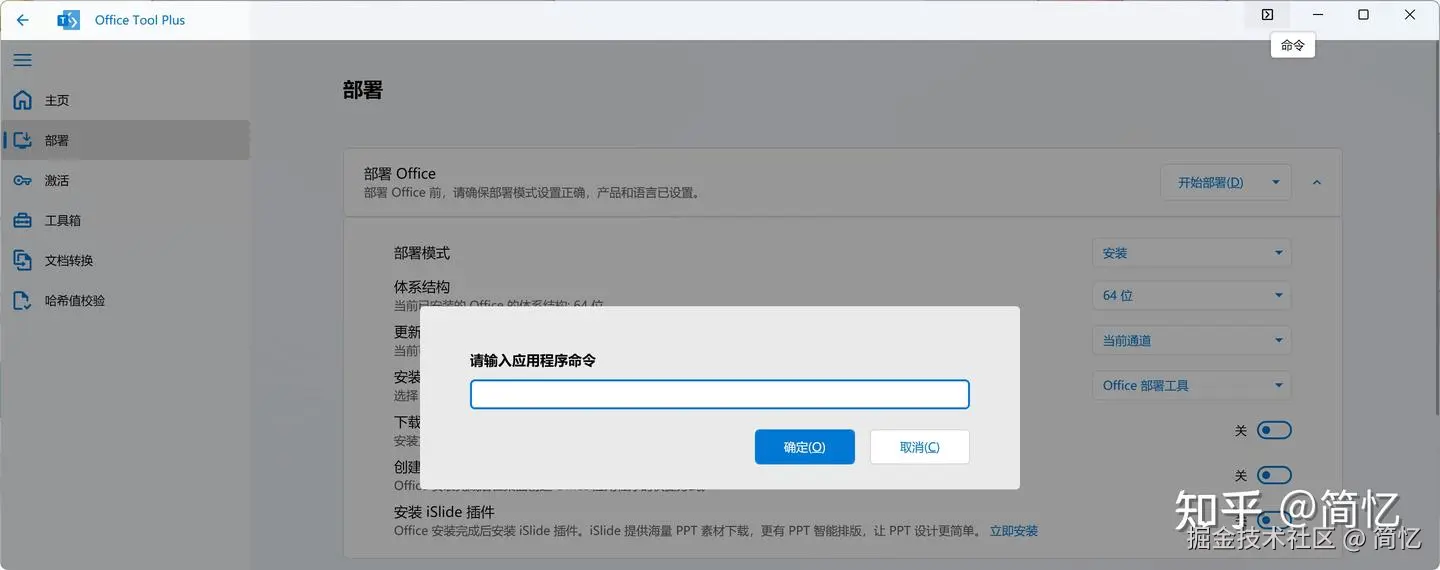Viewport: 1440px width, 570px height.
Task: Open 哈希值校验 page
Action: click(x=125, y=300)
